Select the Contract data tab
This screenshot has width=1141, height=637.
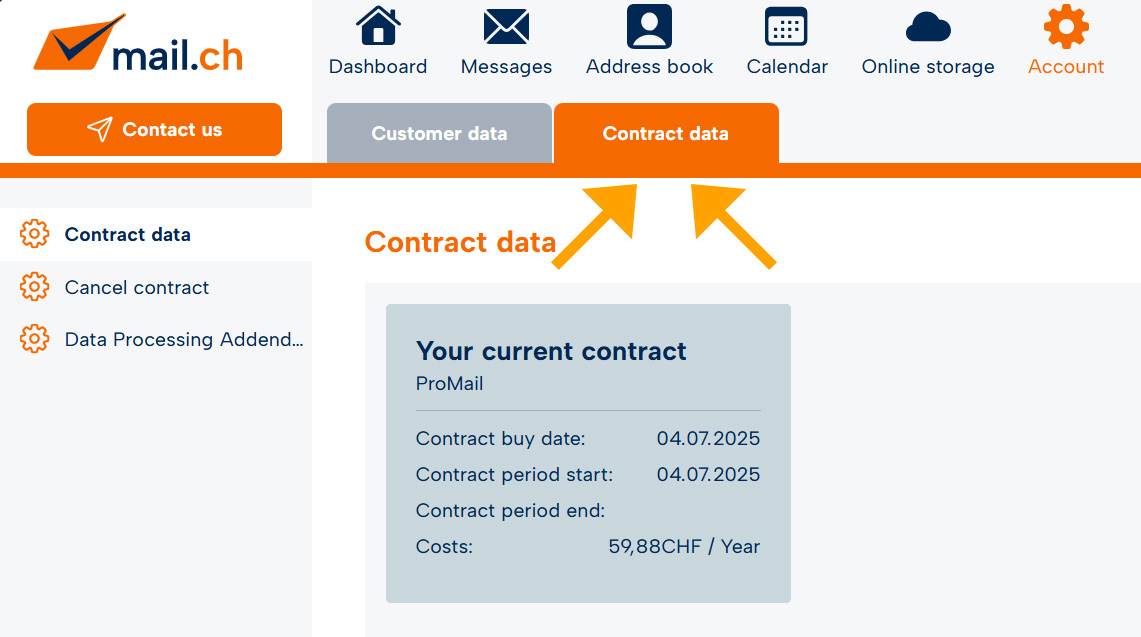666,133
